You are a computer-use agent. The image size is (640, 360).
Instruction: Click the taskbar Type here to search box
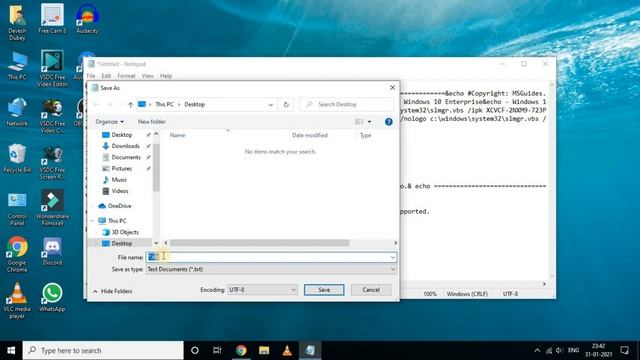[x=103, y=350]
